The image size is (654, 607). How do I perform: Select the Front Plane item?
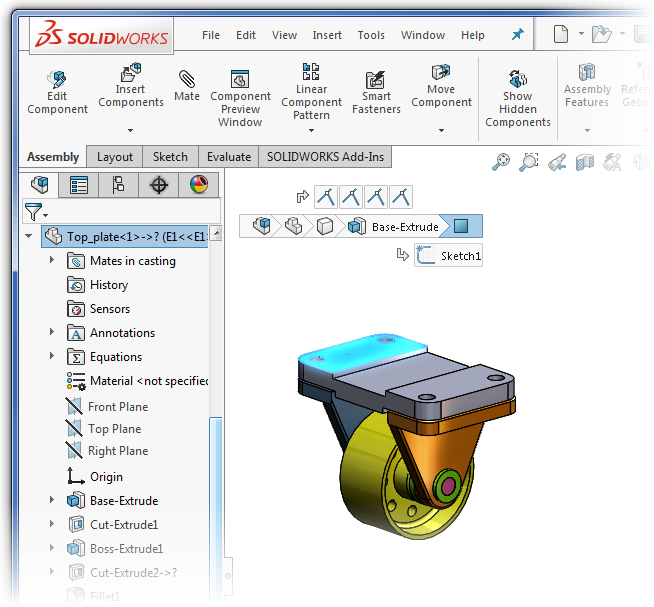[117, 407]
